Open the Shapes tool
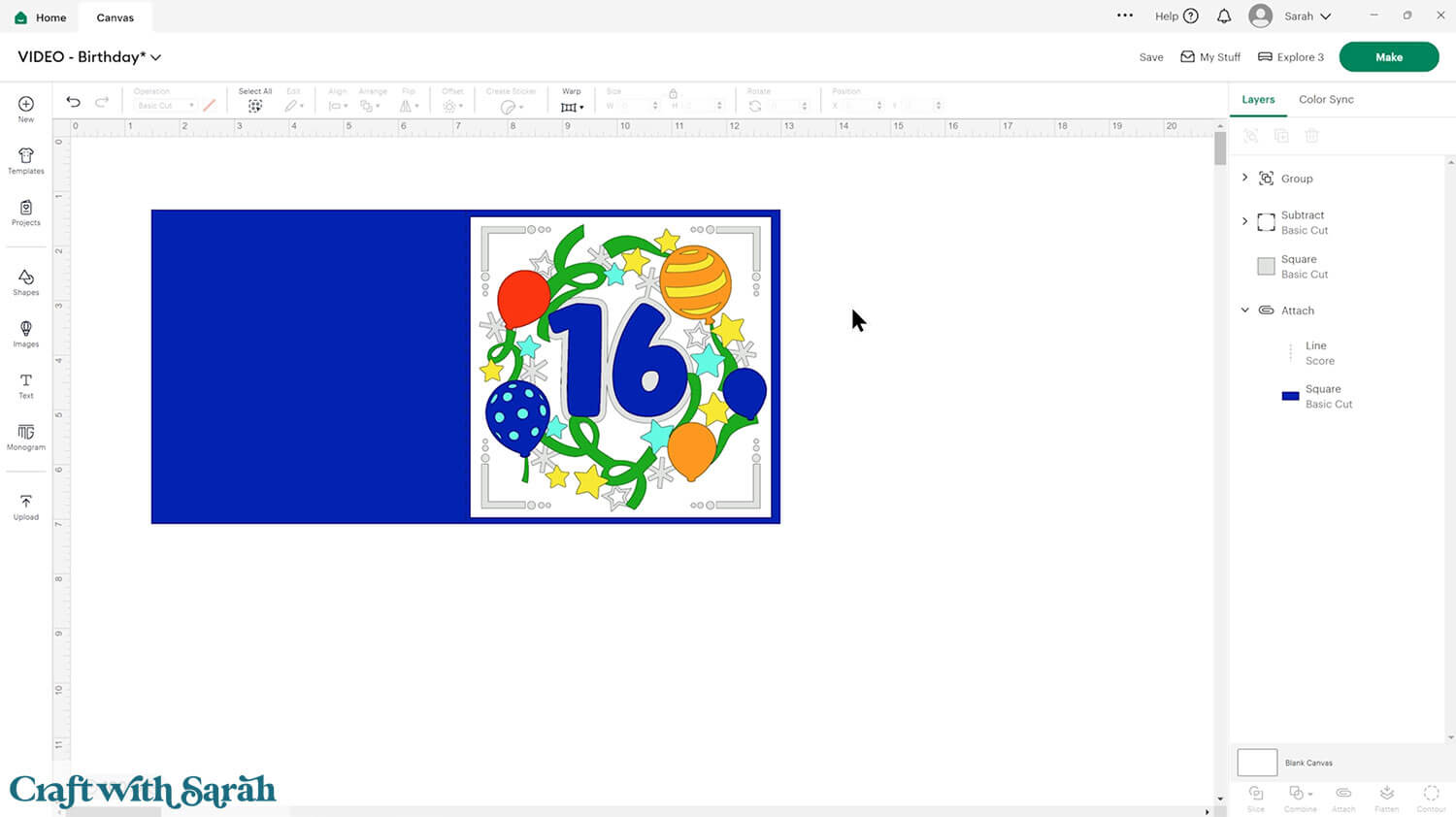The image size is (1456, 817). [26, 282]
